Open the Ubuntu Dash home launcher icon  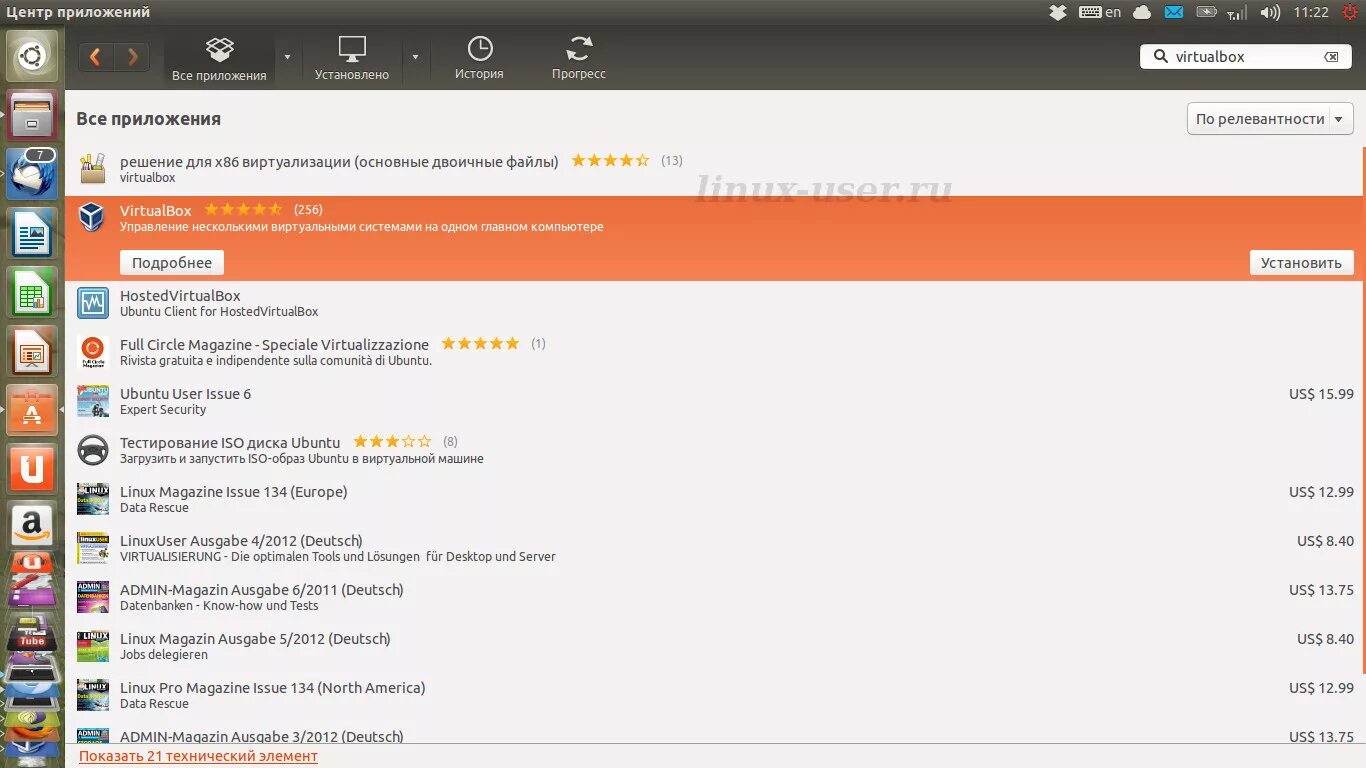[x=32, y=55]
